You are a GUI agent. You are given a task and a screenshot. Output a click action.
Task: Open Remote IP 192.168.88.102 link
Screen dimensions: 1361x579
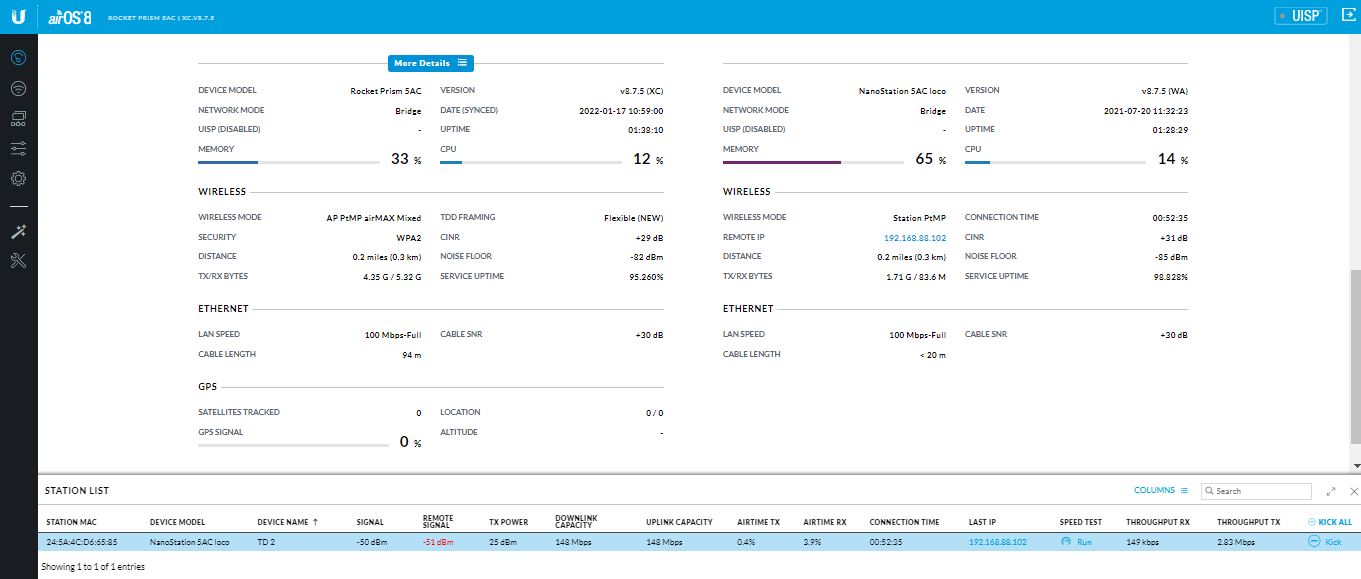(x=914, y=238)
